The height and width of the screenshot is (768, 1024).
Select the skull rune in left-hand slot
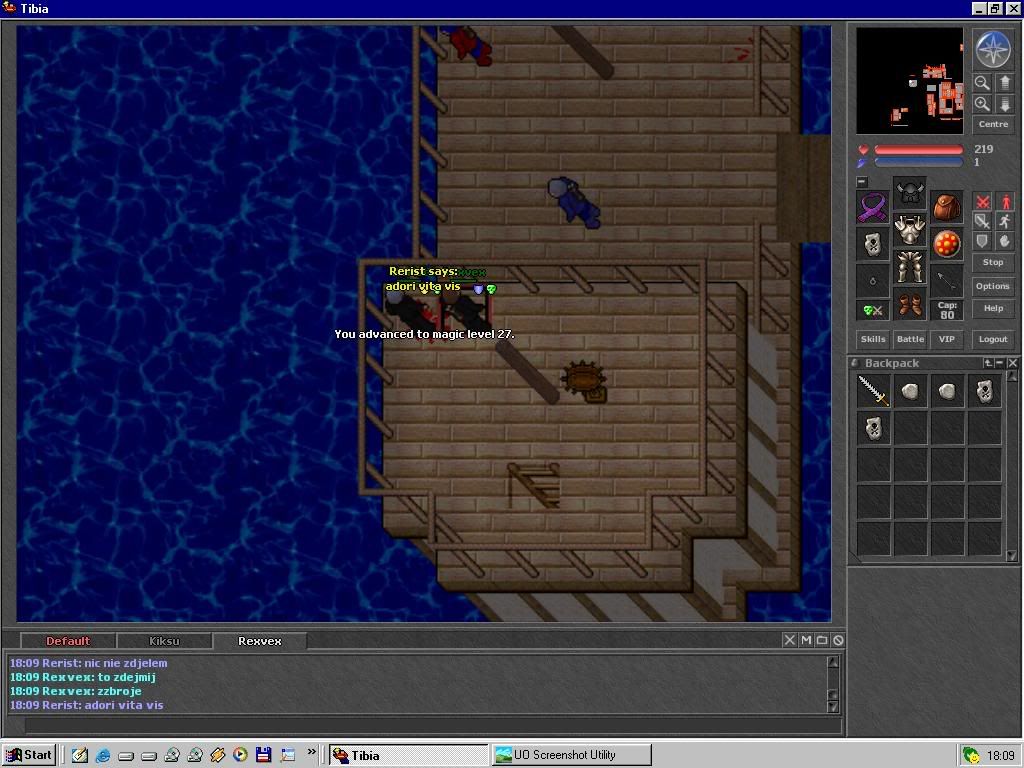point(872,244)
